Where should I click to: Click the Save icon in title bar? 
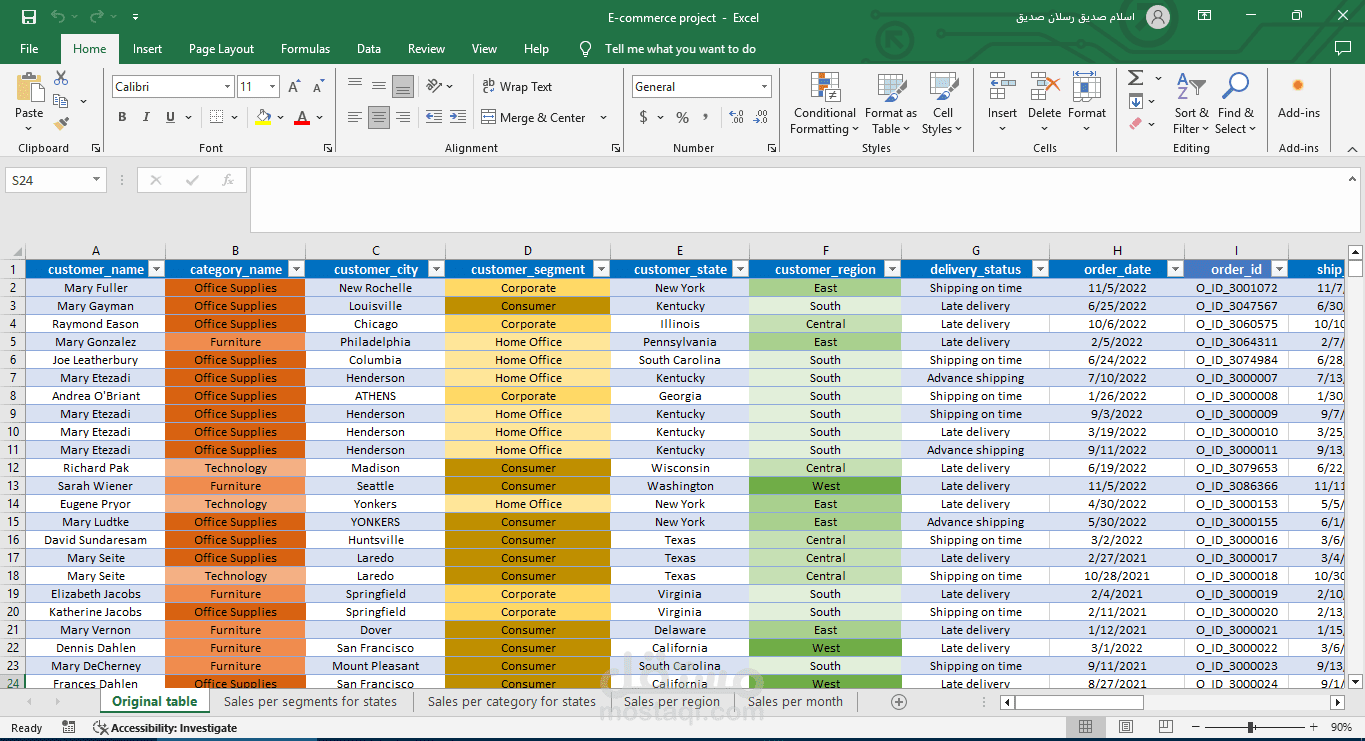(29, 17)
